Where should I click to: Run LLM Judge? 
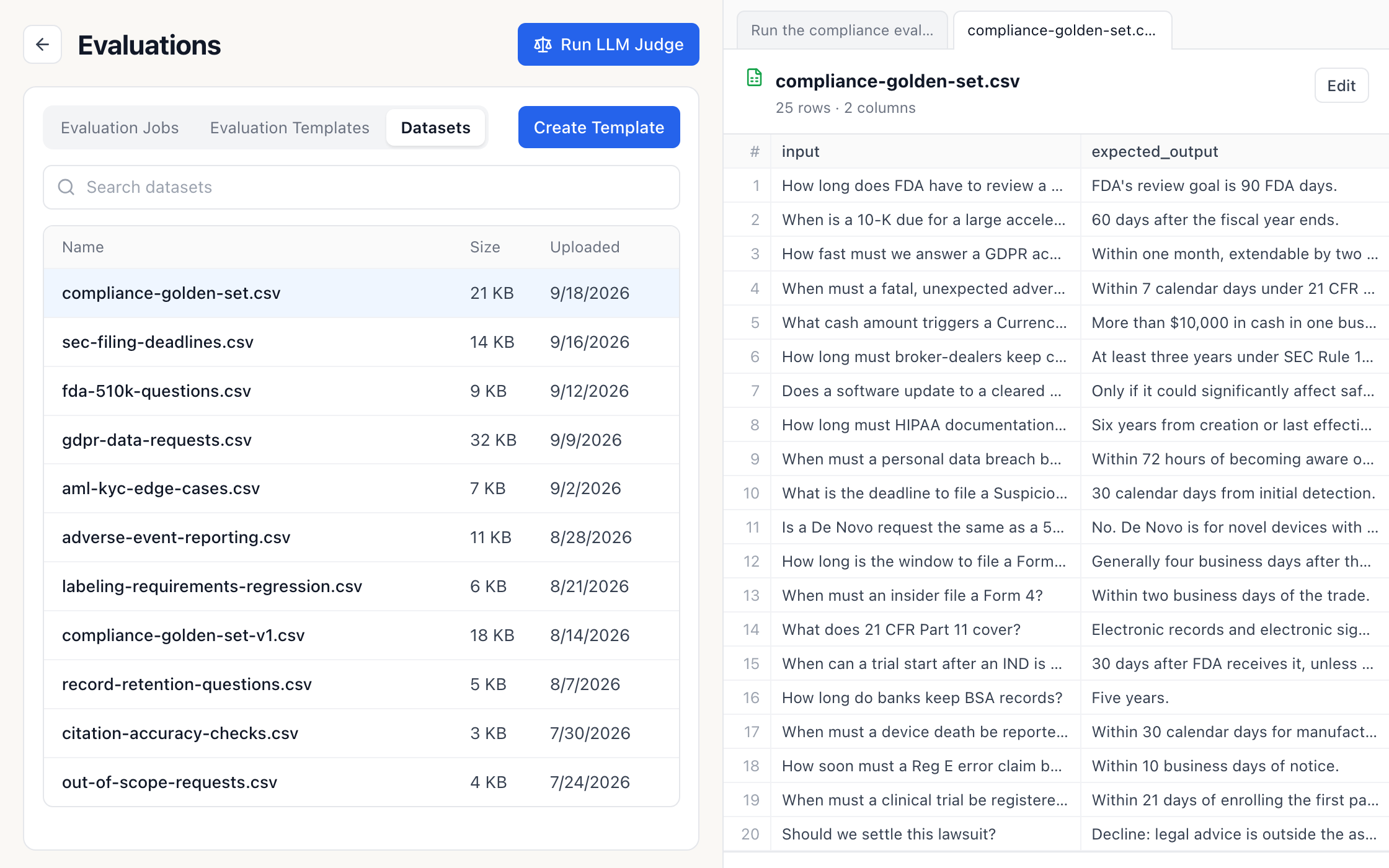608,45
